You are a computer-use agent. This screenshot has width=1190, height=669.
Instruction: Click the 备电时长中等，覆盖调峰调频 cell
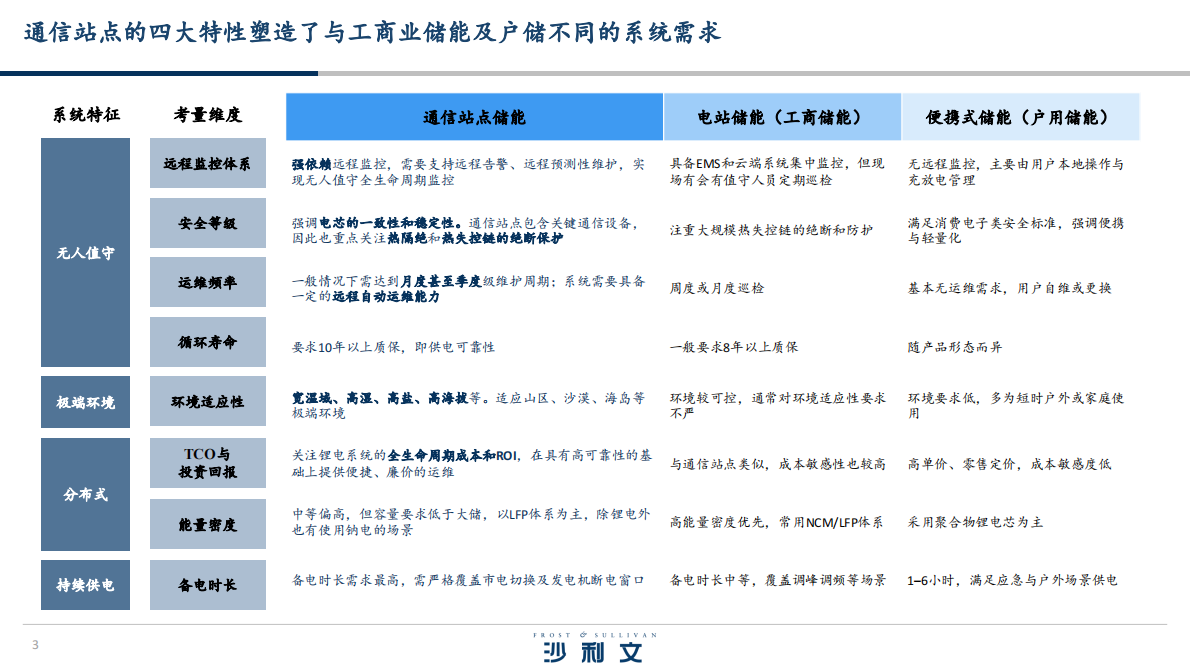click(x=777, y=580)
